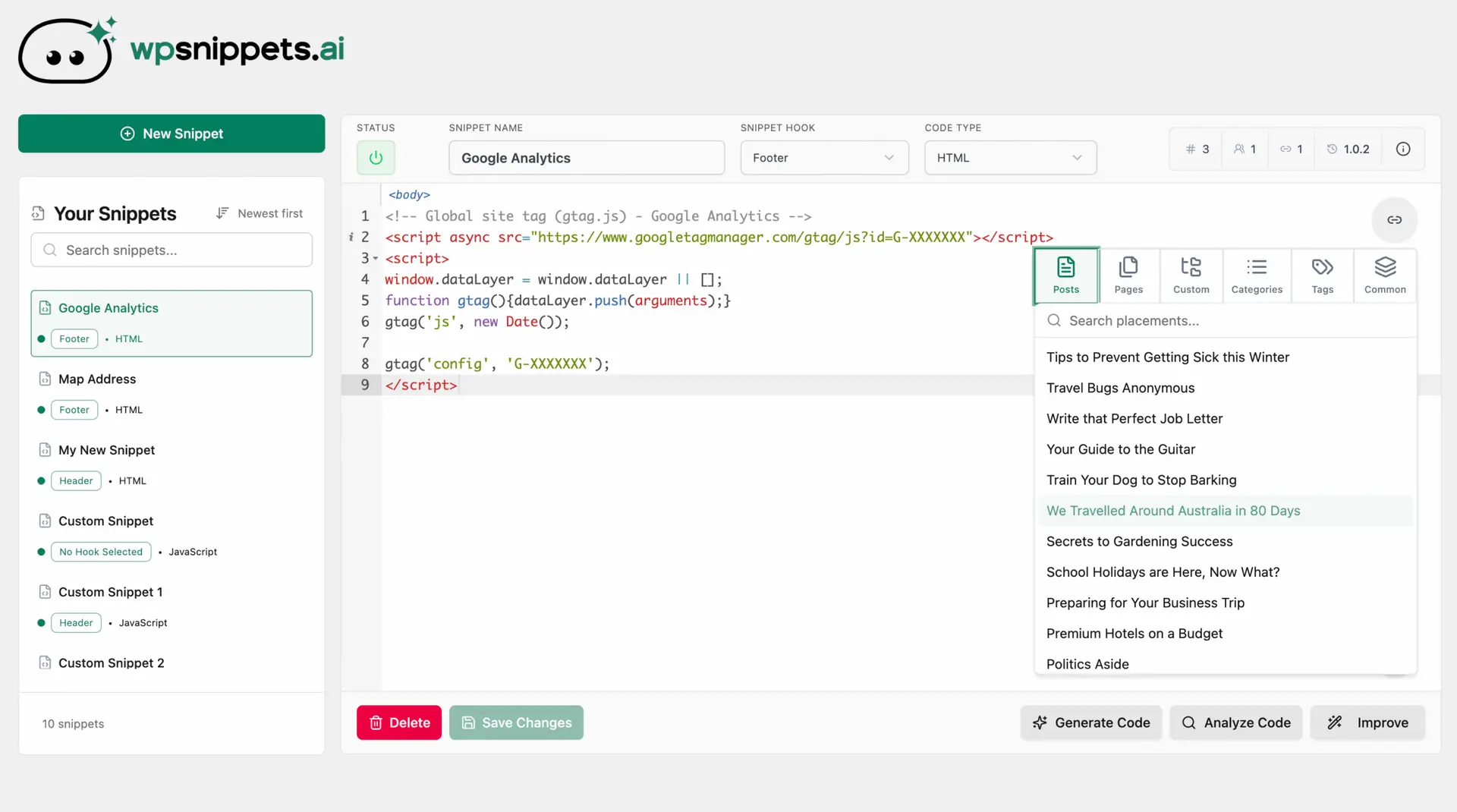Click the Search snippets field
The height and width of the screenshot is (812, 1457).
(172, 250)
